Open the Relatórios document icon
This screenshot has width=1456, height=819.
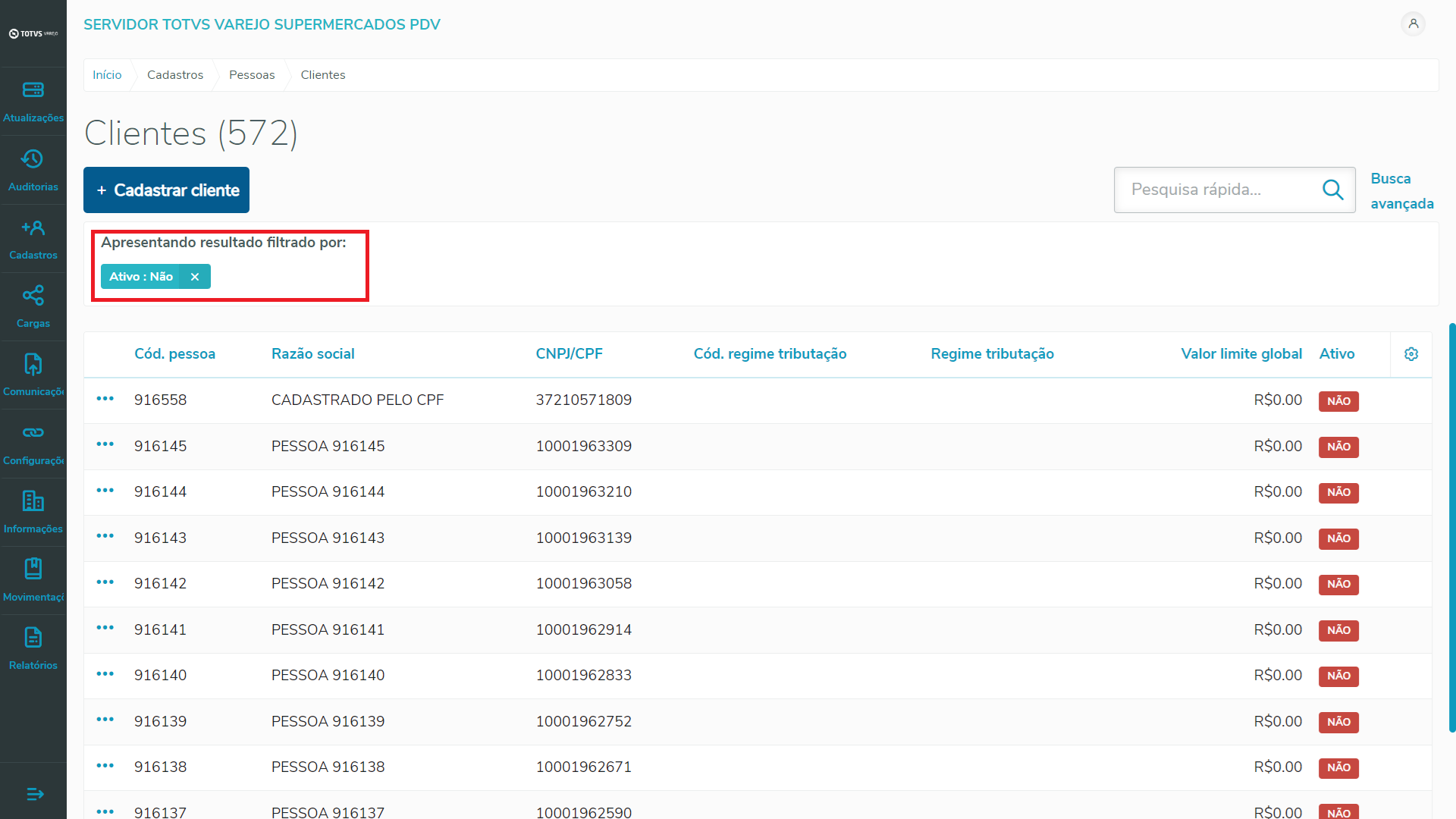coord(33,638)
